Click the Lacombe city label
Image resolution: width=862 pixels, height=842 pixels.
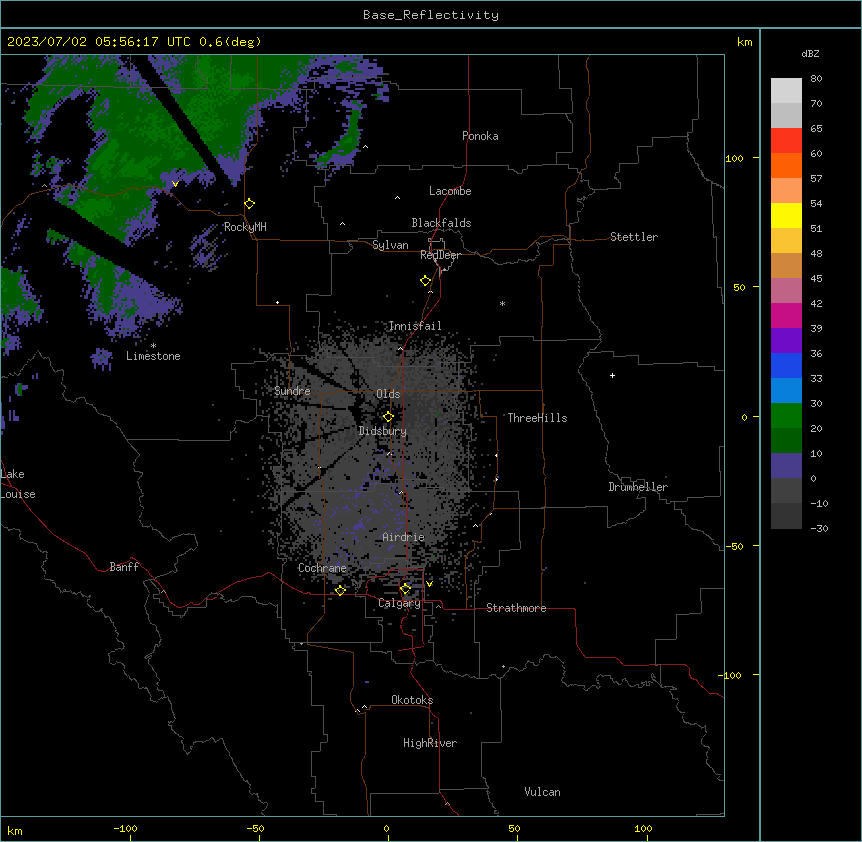(450, 191)
